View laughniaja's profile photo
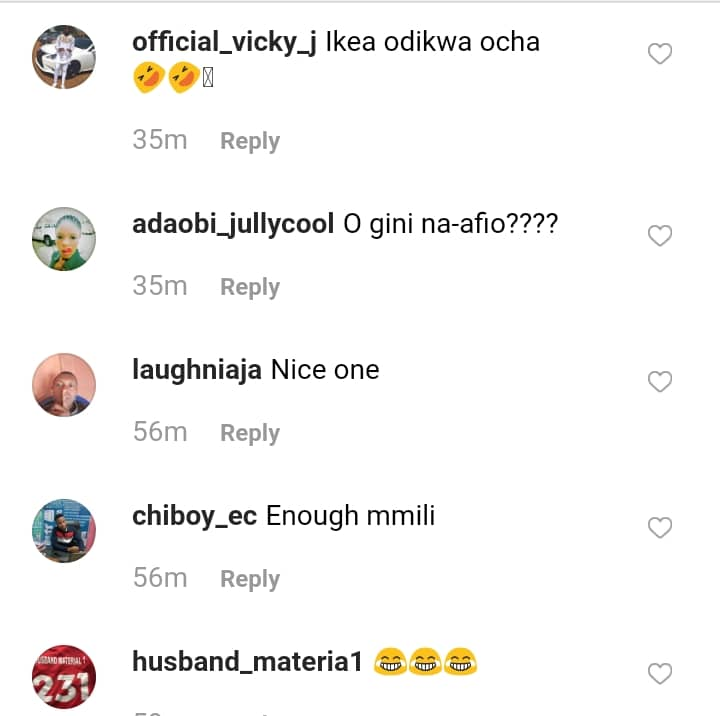Image resolution: width=720 pixels, height=716 pixels. click(x=64, y=385)
